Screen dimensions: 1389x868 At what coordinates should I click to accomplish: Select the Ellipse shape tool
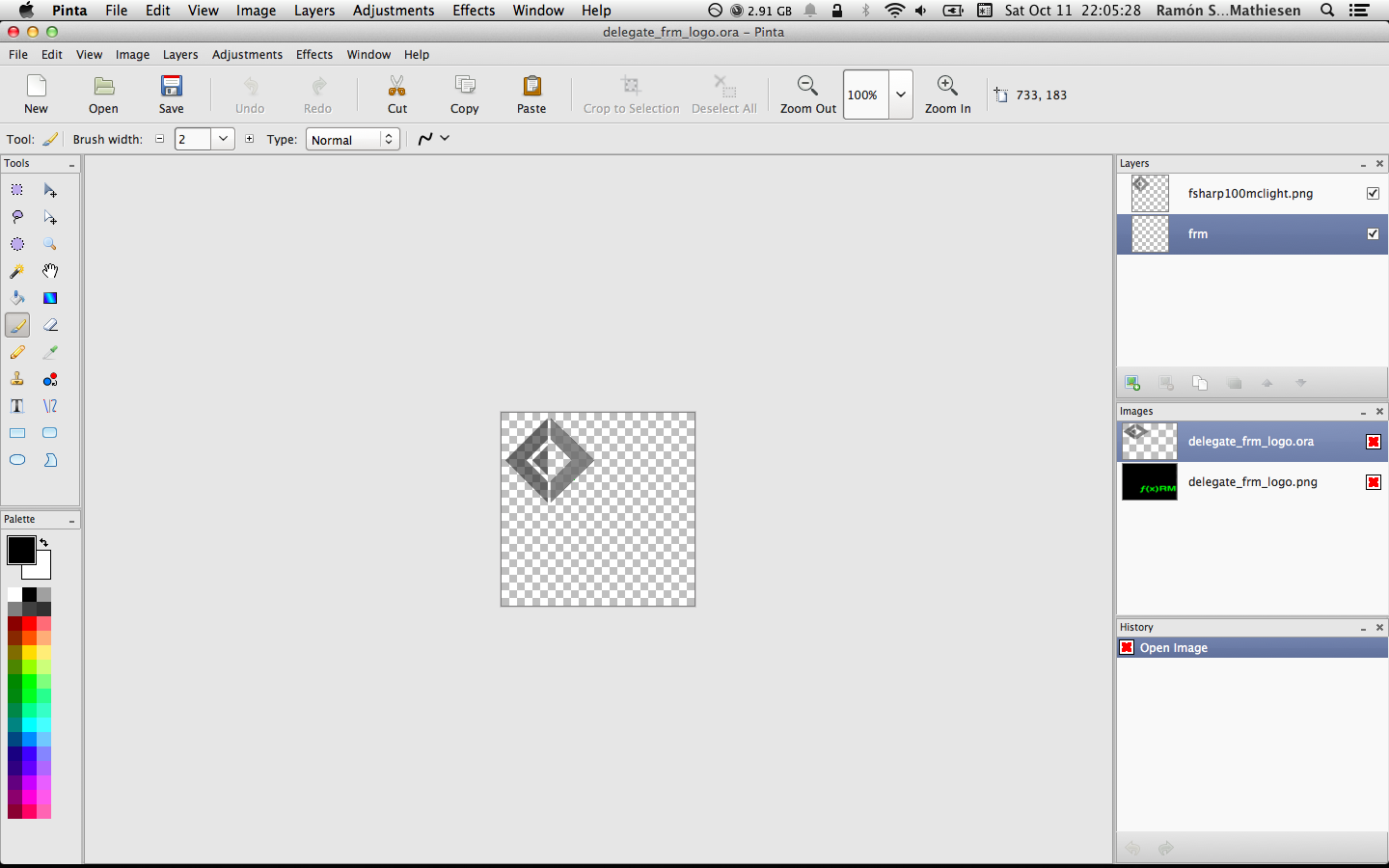(x=17, y=460)
